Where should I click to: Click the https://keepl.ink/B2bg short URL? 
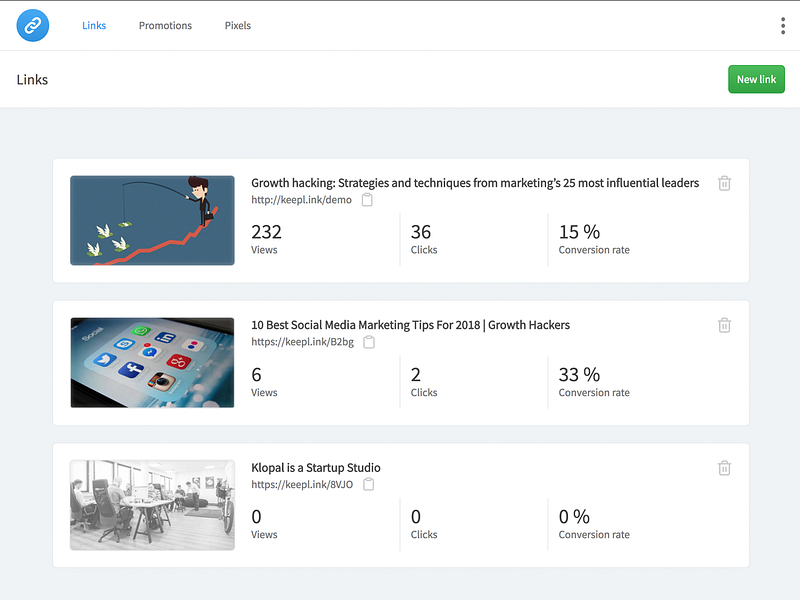(x=302, y=342)
